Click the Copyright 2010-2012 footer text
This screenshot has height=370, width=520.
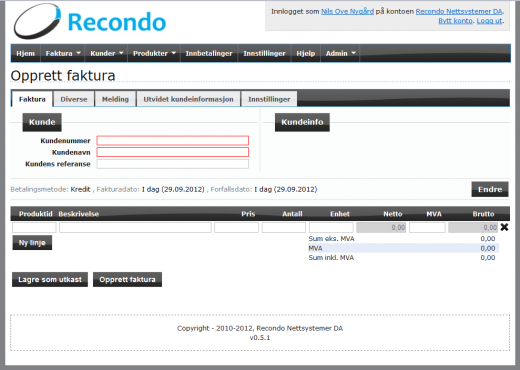pyautogui.click(x=260, y=328)
